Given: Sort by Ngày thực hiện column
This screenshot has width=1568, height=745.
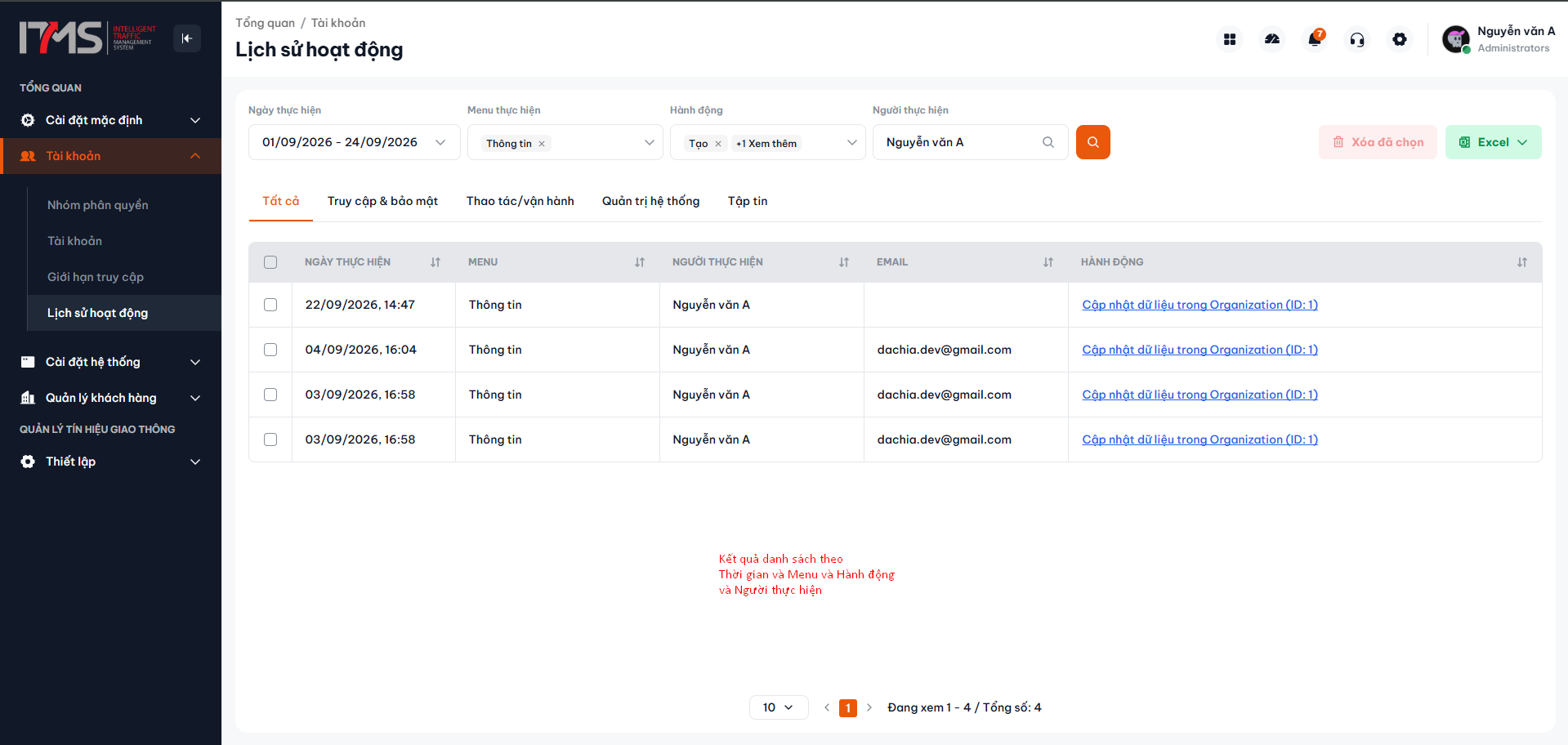Looking at the screenshot, I should [436, 262].
